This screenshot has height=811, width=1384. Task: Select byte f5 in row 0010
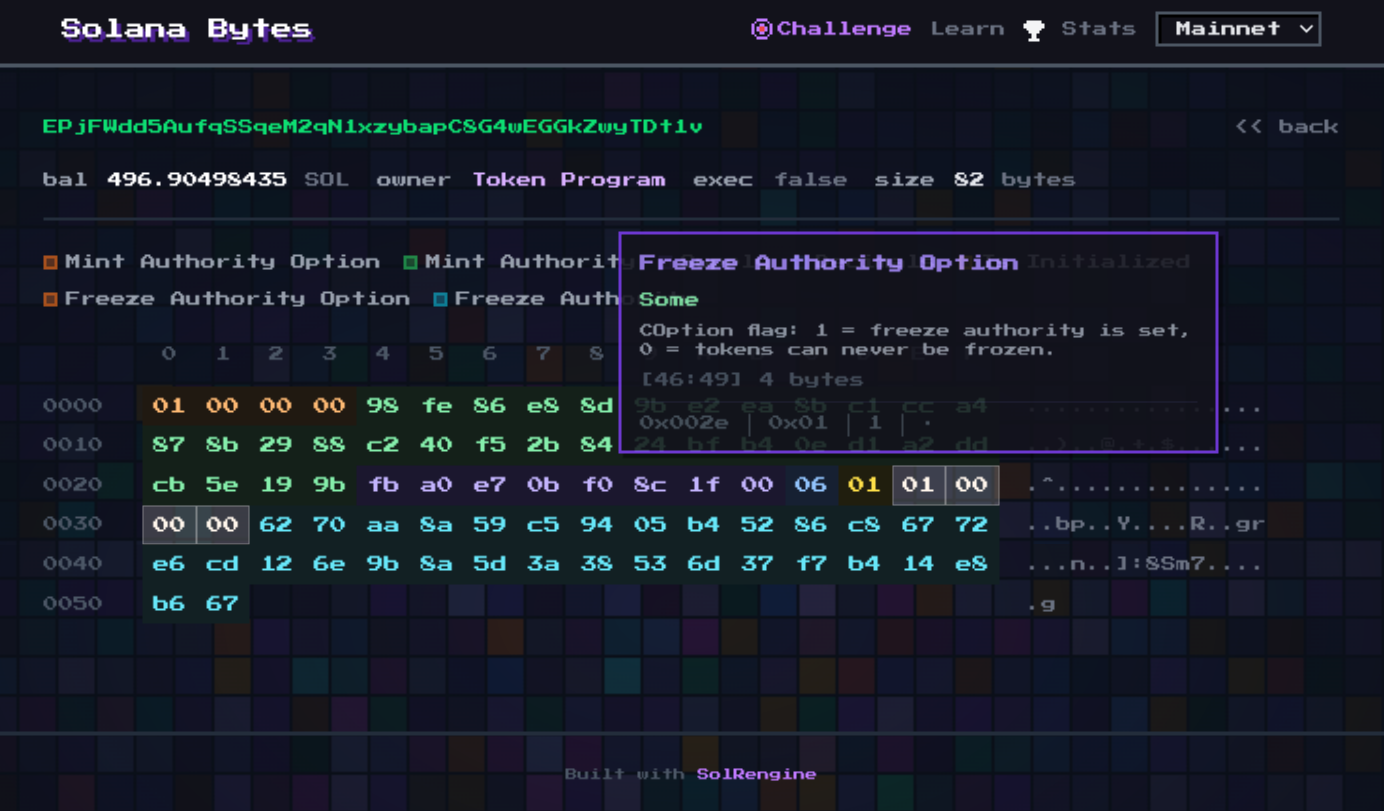click(489, 445)
